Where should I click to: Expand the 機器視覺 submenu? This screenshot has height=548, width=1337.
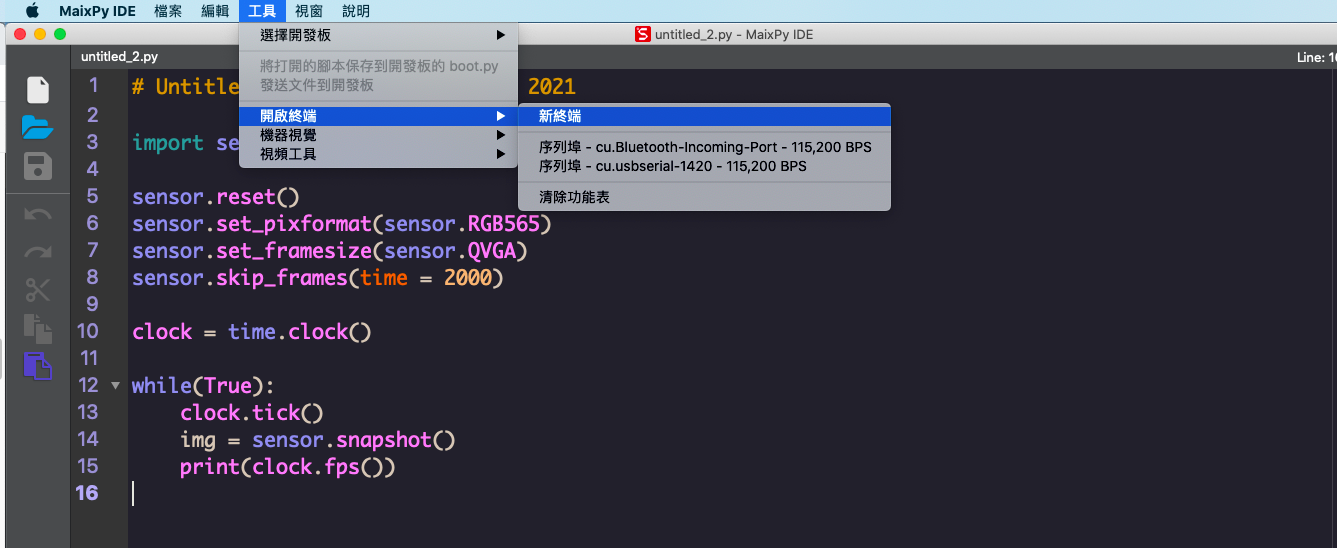(378, 135)
